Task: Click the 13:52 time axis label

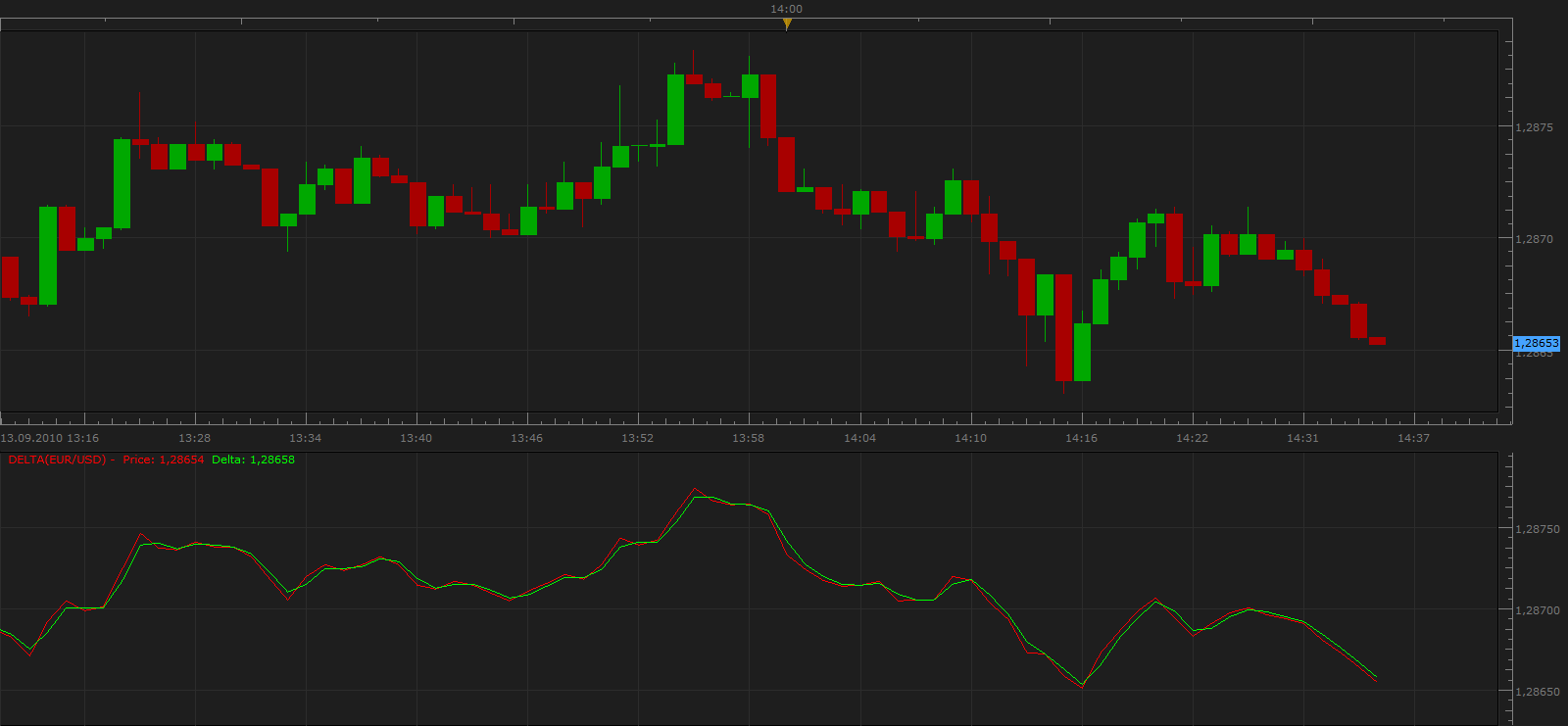Action: (637, 438)
